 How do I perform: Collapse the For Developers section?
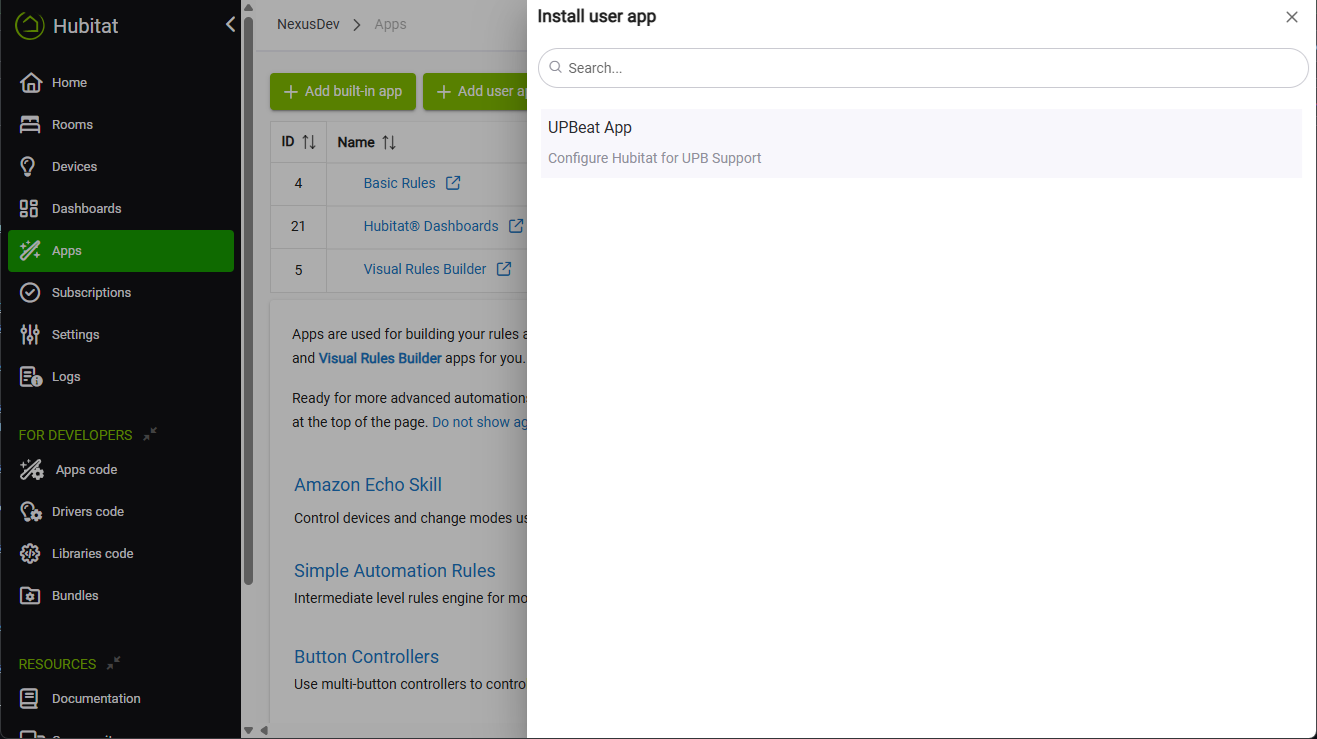(150, 435)
